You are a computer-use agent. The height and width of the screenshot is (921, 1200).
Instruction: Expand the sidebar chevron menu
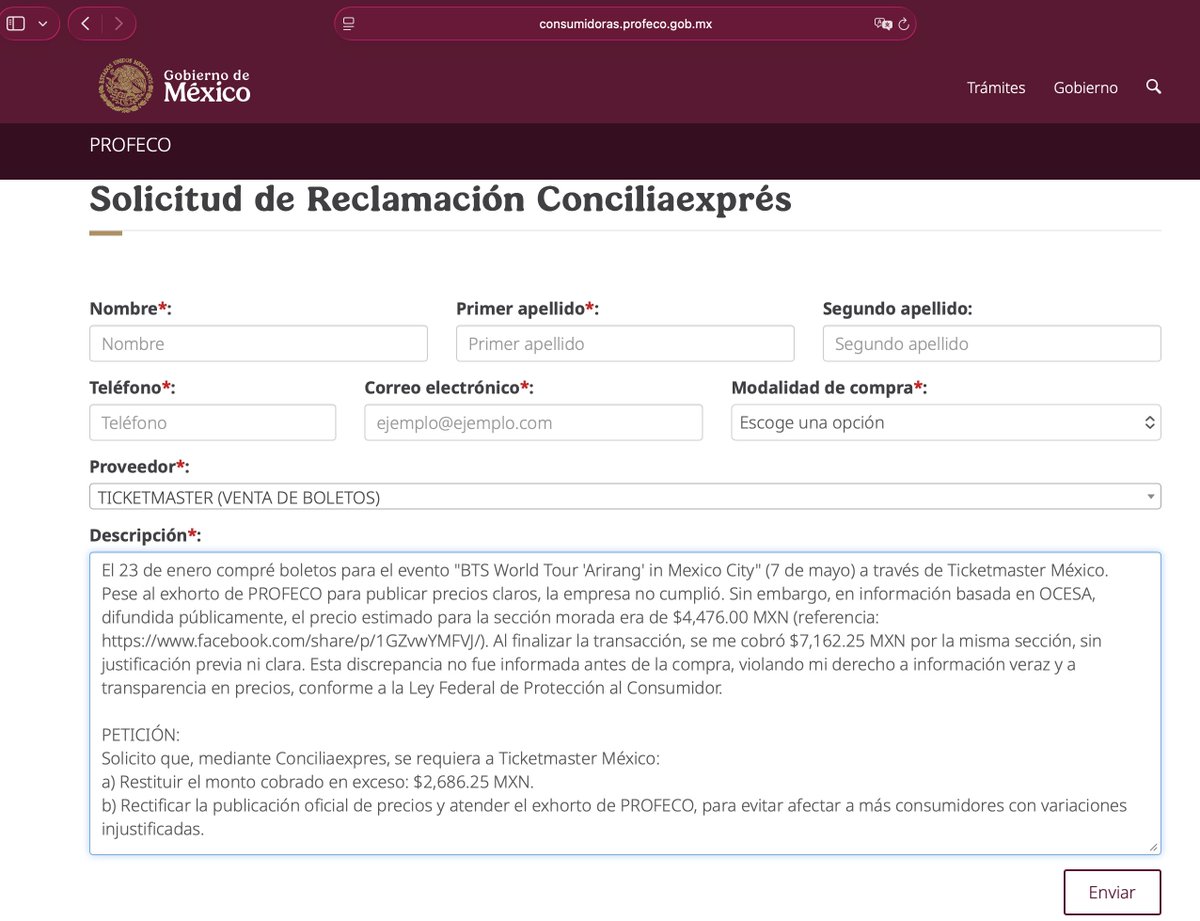(x=40, y=22)
